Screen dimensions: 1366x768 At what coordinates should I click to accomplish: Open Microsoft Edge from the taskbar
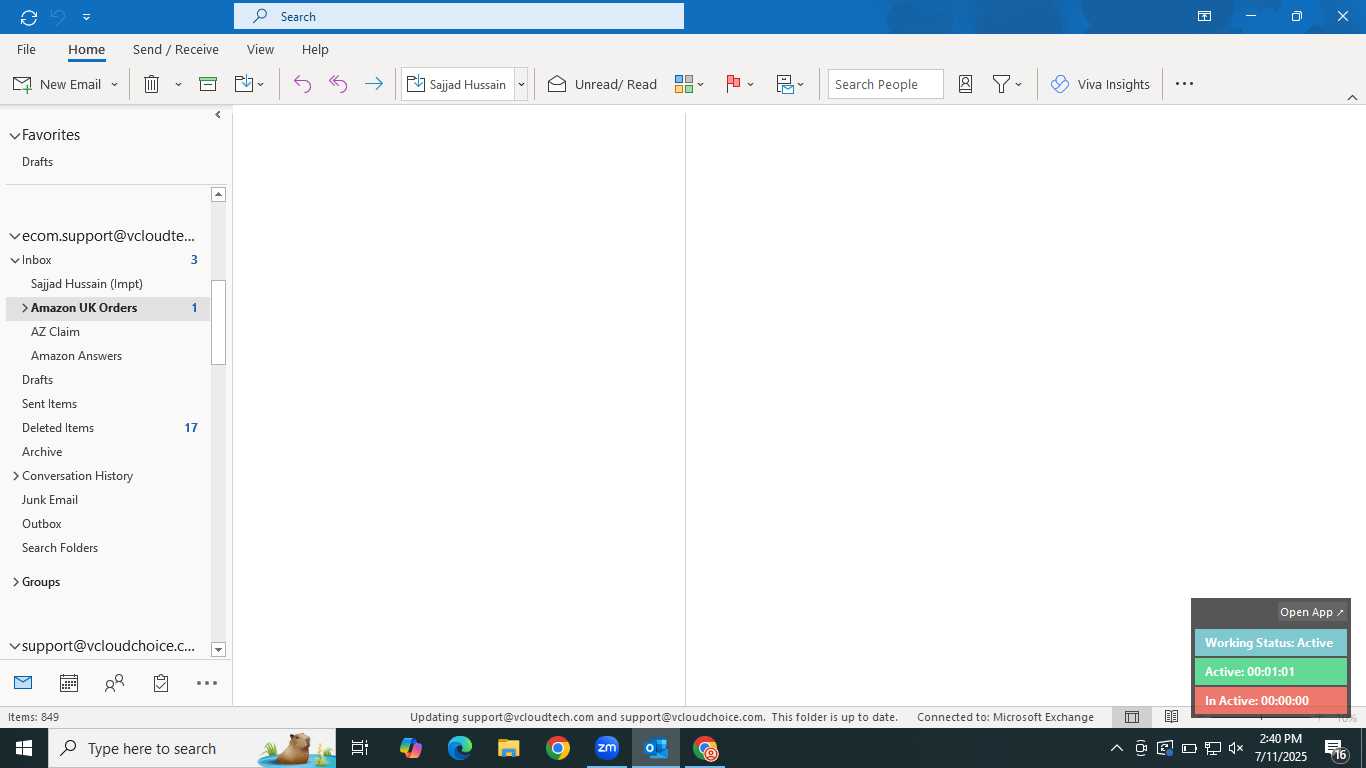click(x=460, y=748)
